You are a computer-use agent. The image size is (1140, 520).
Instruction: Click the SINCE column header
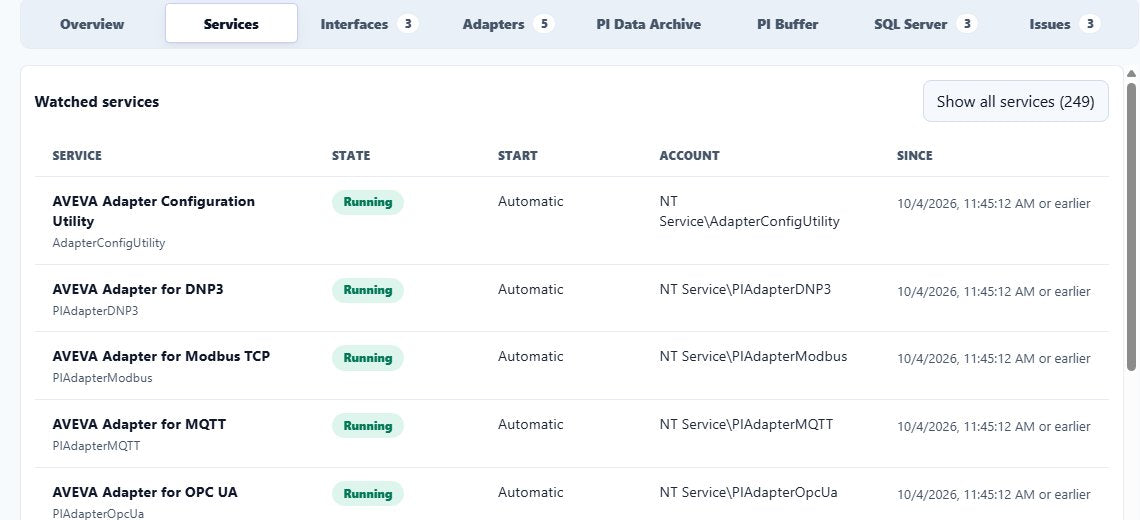coord(915,156)
